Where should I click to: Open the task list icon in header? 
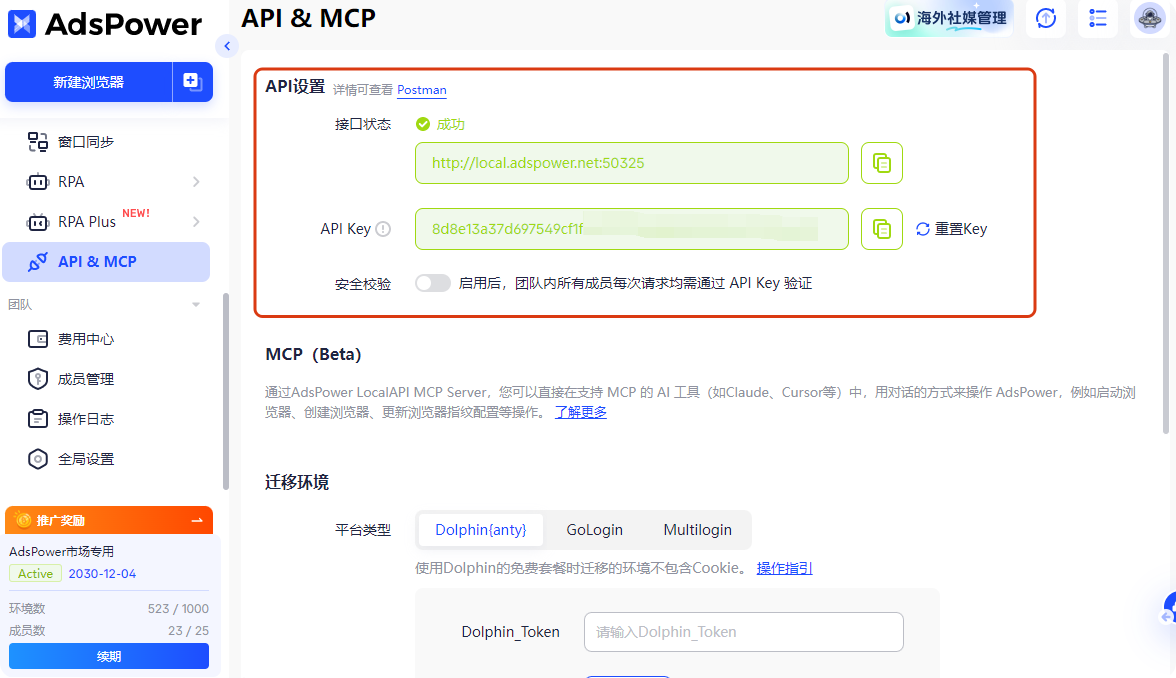(x=1099, y=18)
